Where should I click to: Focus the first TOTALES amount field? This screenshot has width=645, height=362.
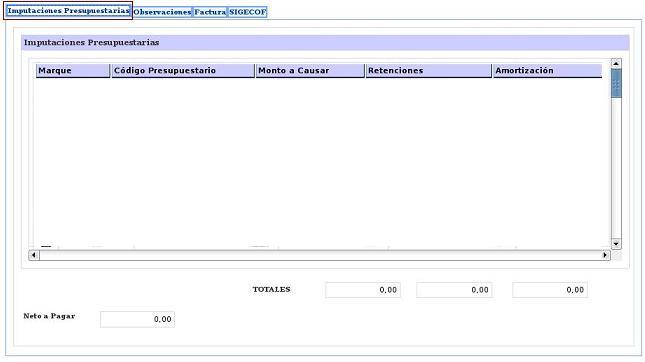tap(363, 290)
